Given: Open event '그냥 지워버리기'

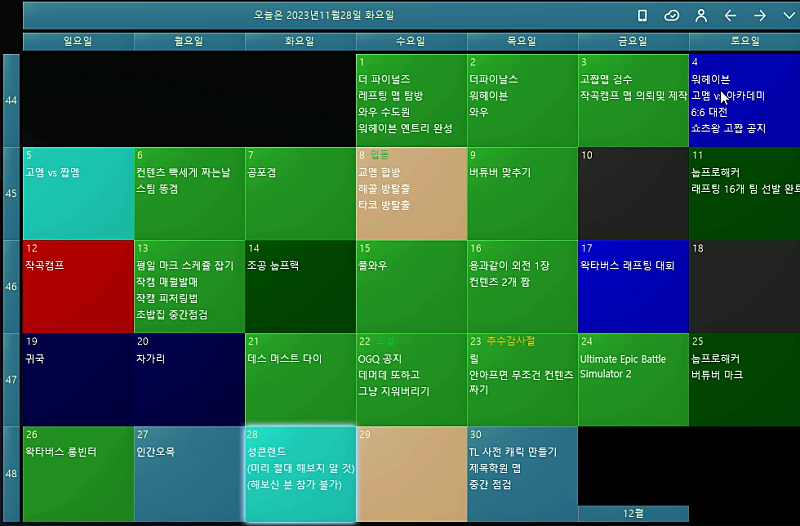Looking at the screenshot, I should pos(394,392).
